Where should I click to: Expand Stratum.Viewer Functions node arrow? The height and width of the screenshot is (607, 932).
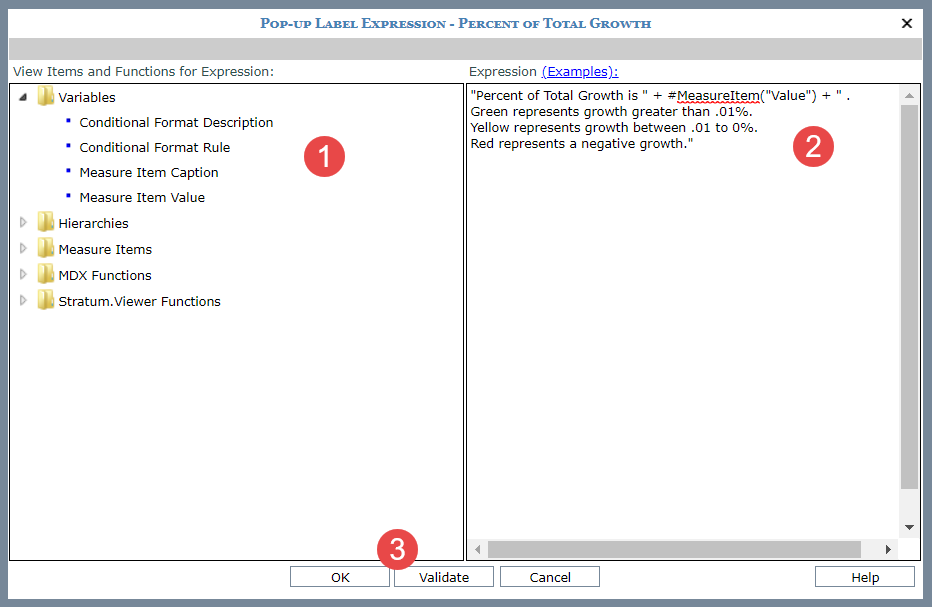click(24, 301)
